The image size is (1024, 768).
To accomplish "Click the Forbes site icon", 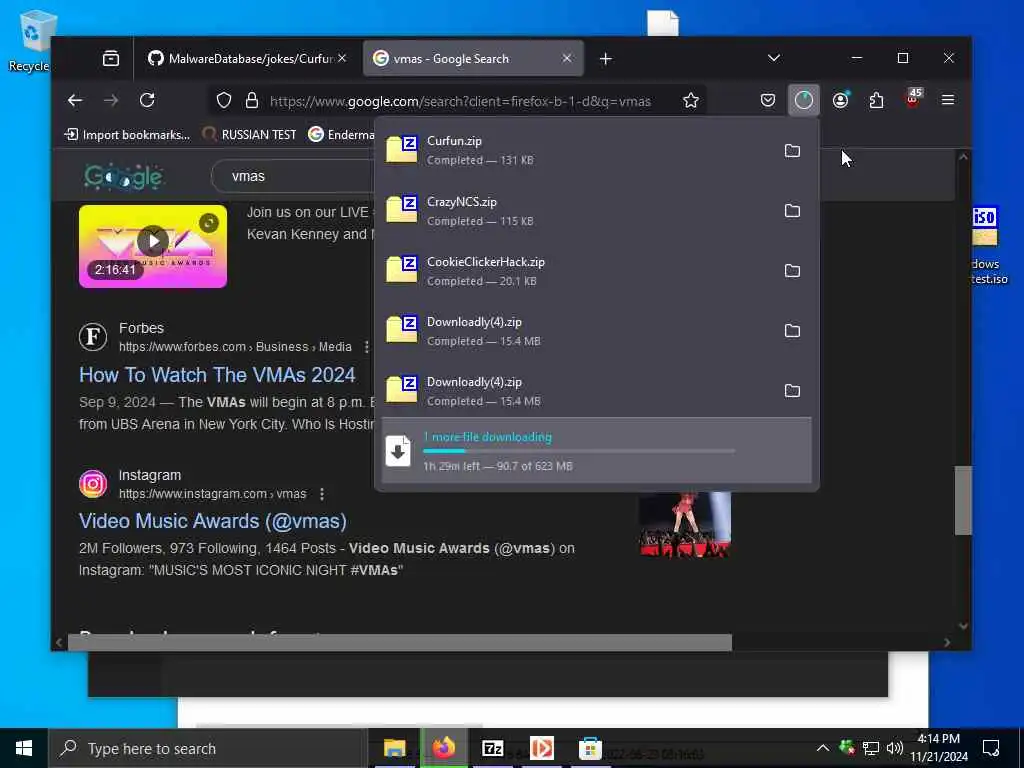I will coord(93,338).
